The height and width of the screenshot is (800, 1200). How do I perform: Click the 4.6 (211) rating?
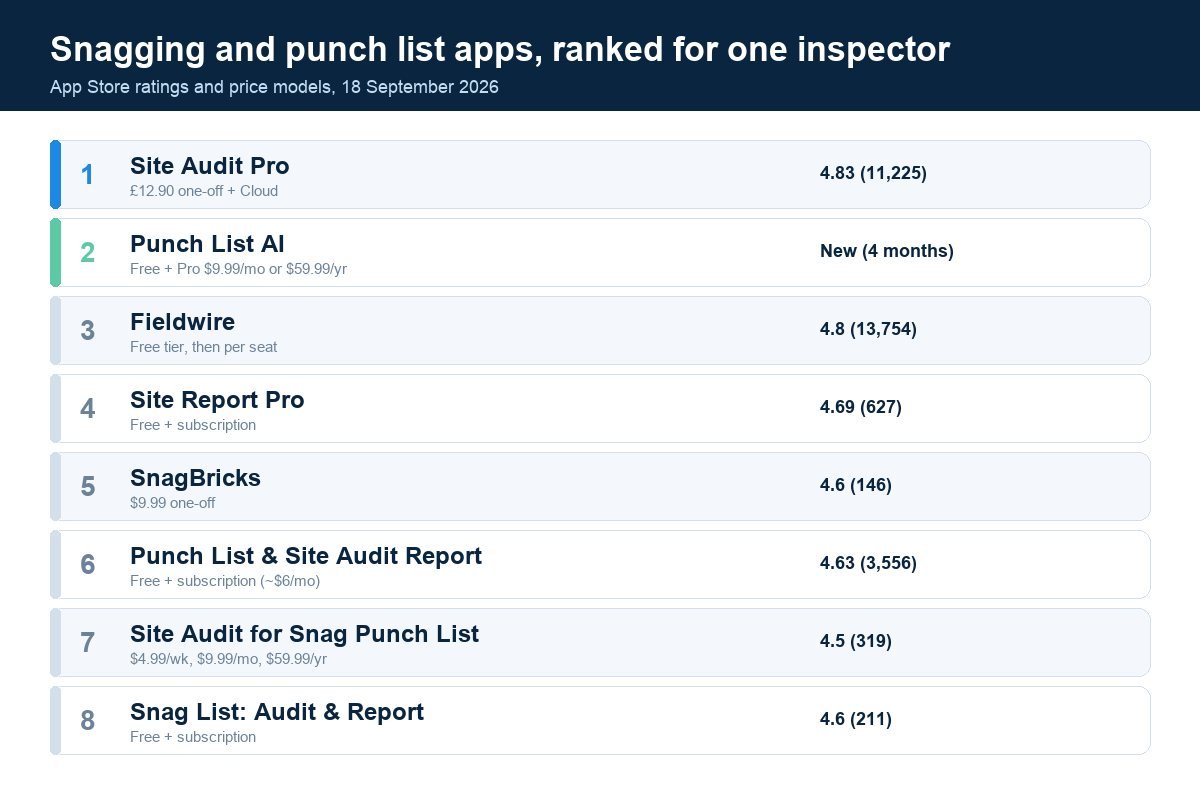[856, 719]
